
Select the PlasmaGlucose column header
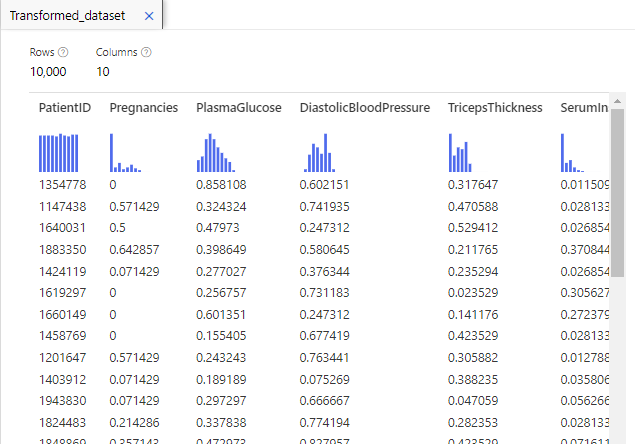coord(238,108)
